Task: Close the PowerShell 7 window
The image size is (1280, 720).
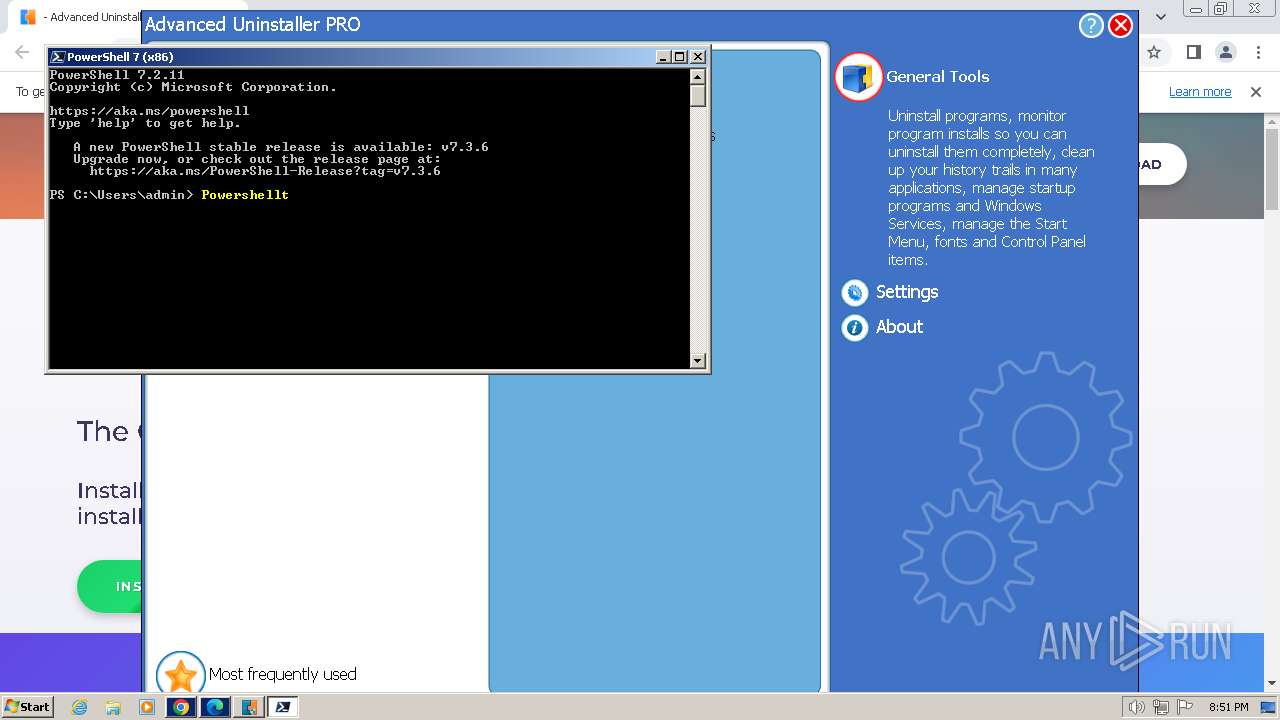Action: coord(698,57)
